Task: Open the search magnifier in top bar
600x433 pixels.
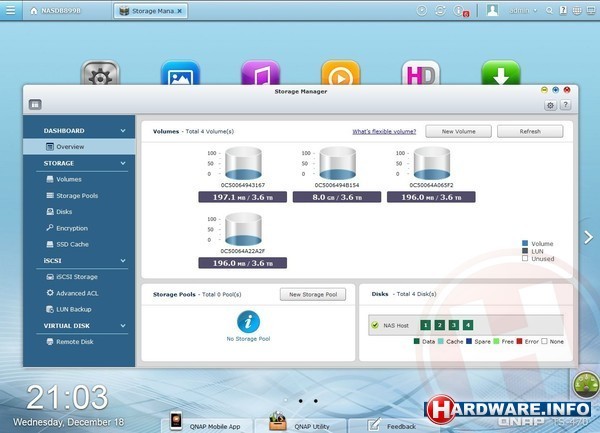Action: (x=549, y=11)
